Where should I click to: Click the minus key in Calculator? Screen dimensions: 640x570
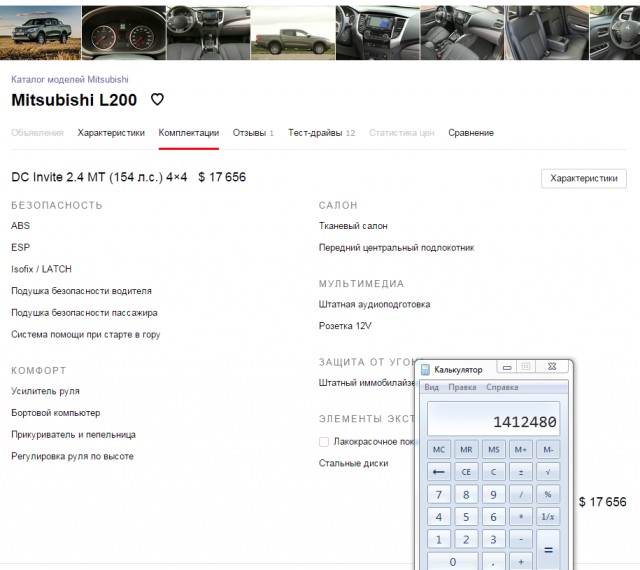[520, 539]
